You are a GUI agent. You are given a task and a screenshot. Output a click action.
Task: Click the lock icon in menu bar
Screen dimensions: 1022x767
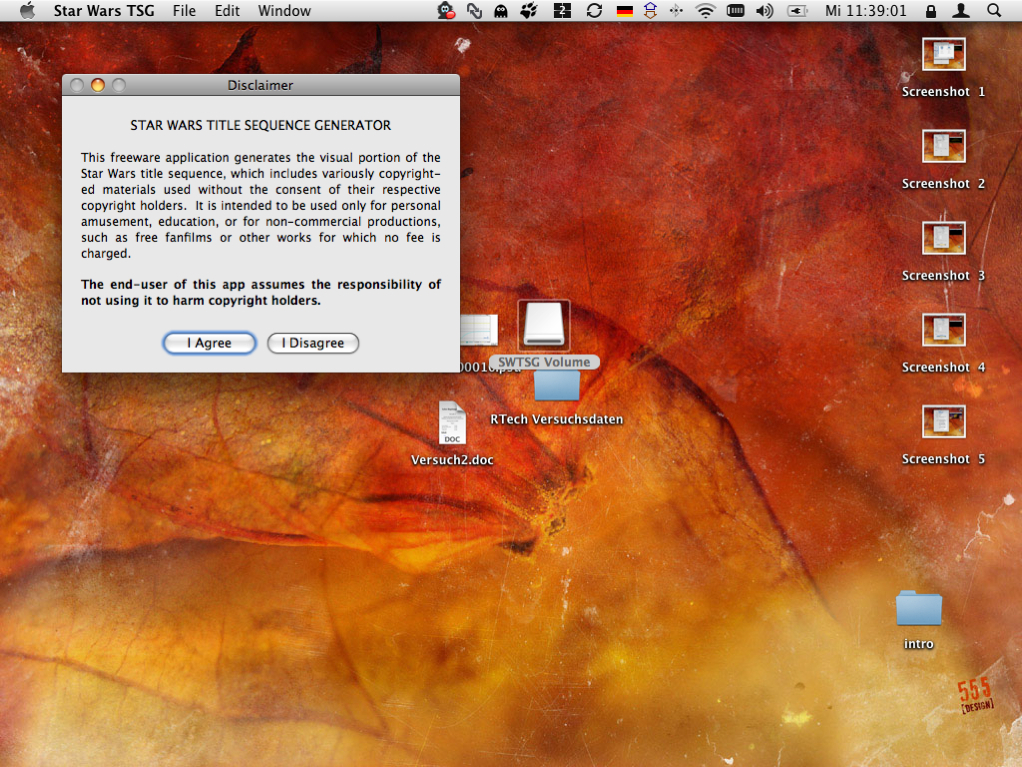(x=931, y=10)
